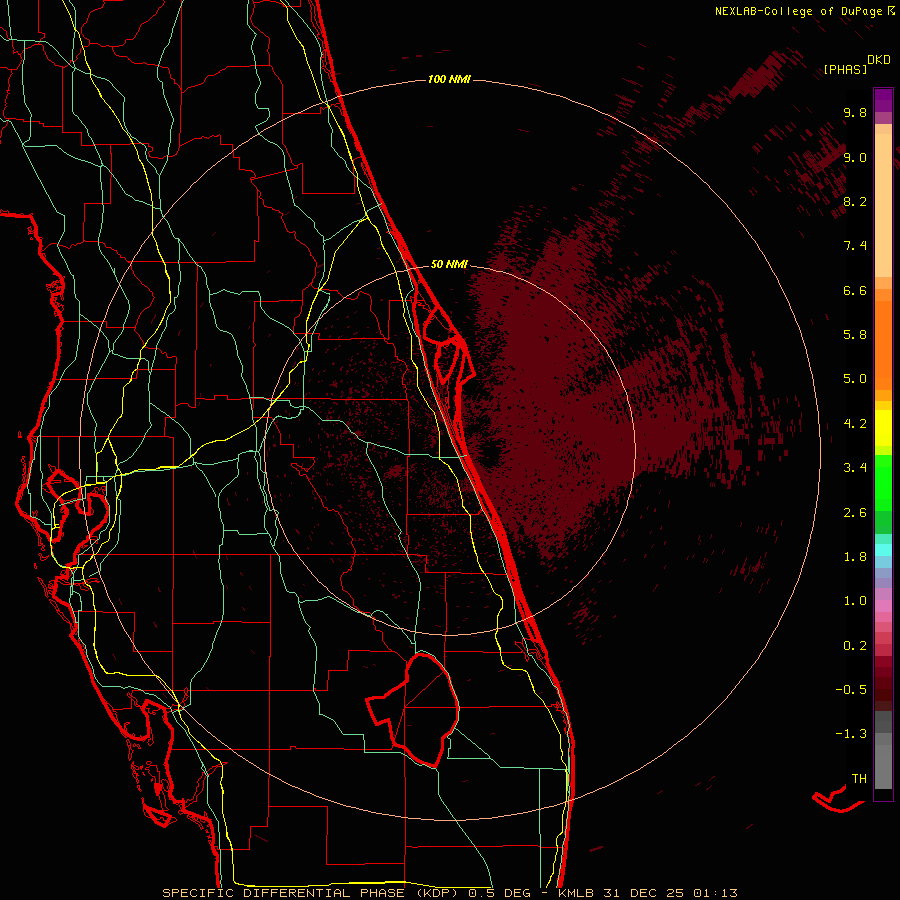Click the 3.4 value on color scale

(x=855, y=468)
